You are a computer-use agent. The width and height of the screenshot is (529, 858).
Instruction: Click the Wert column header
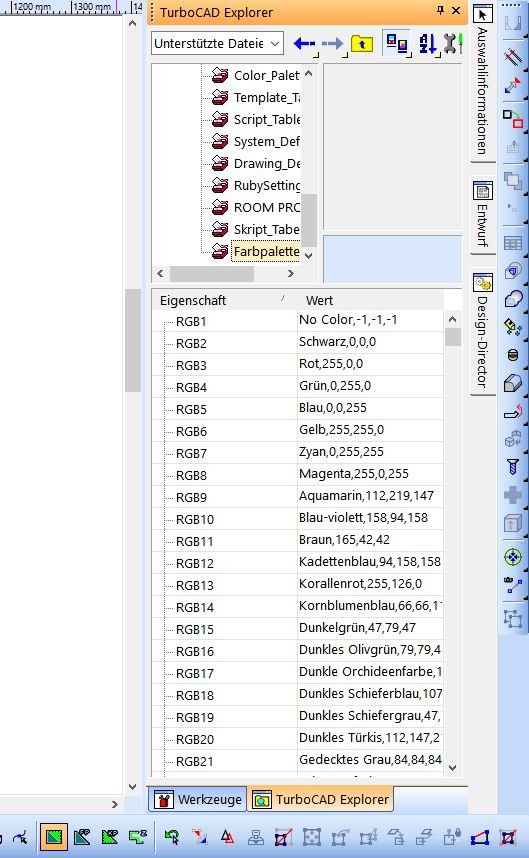(x=370, y=300)
